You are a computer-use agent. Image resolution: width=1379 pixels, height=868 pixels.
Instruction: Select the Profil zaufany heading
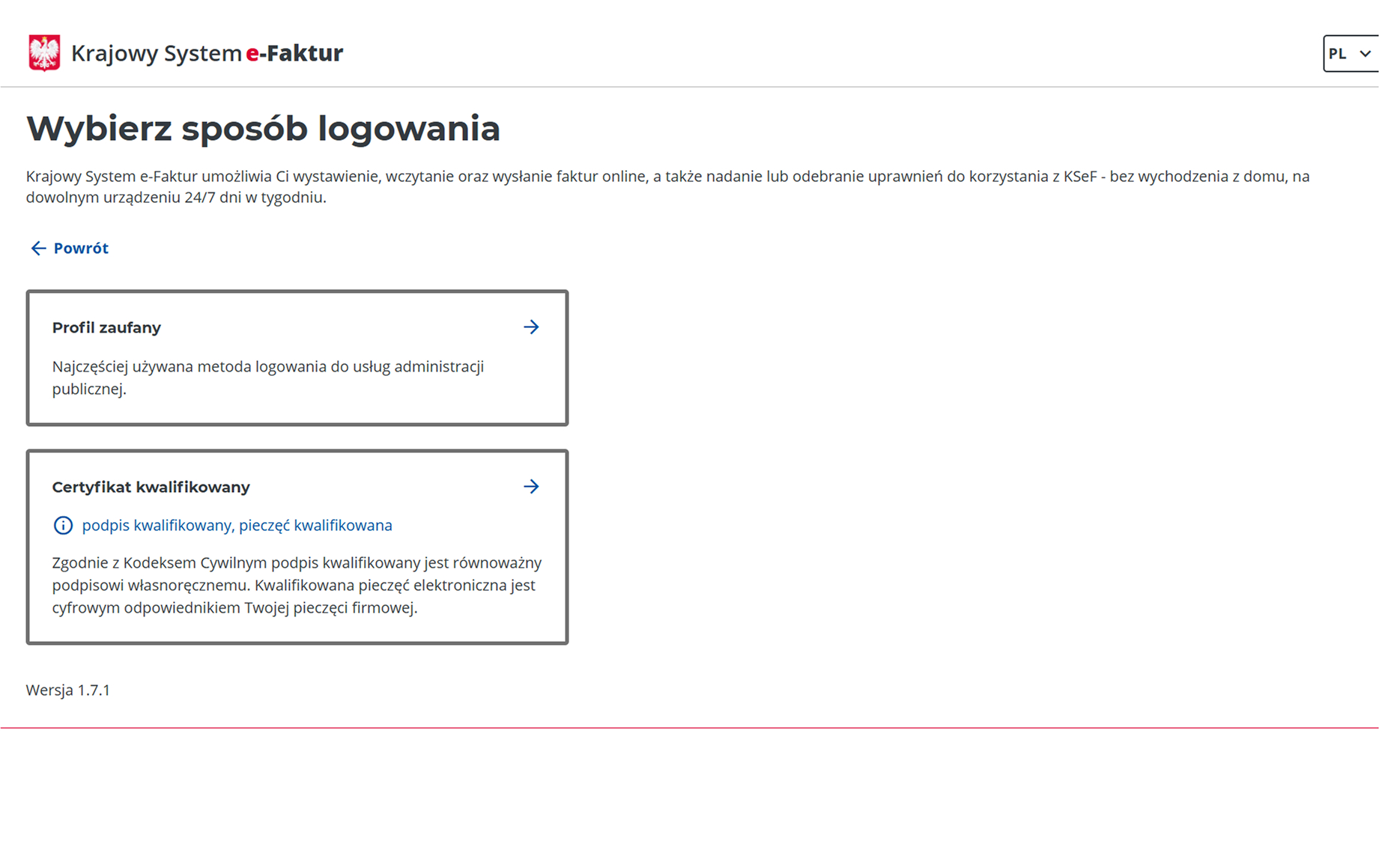pos(106,328)
